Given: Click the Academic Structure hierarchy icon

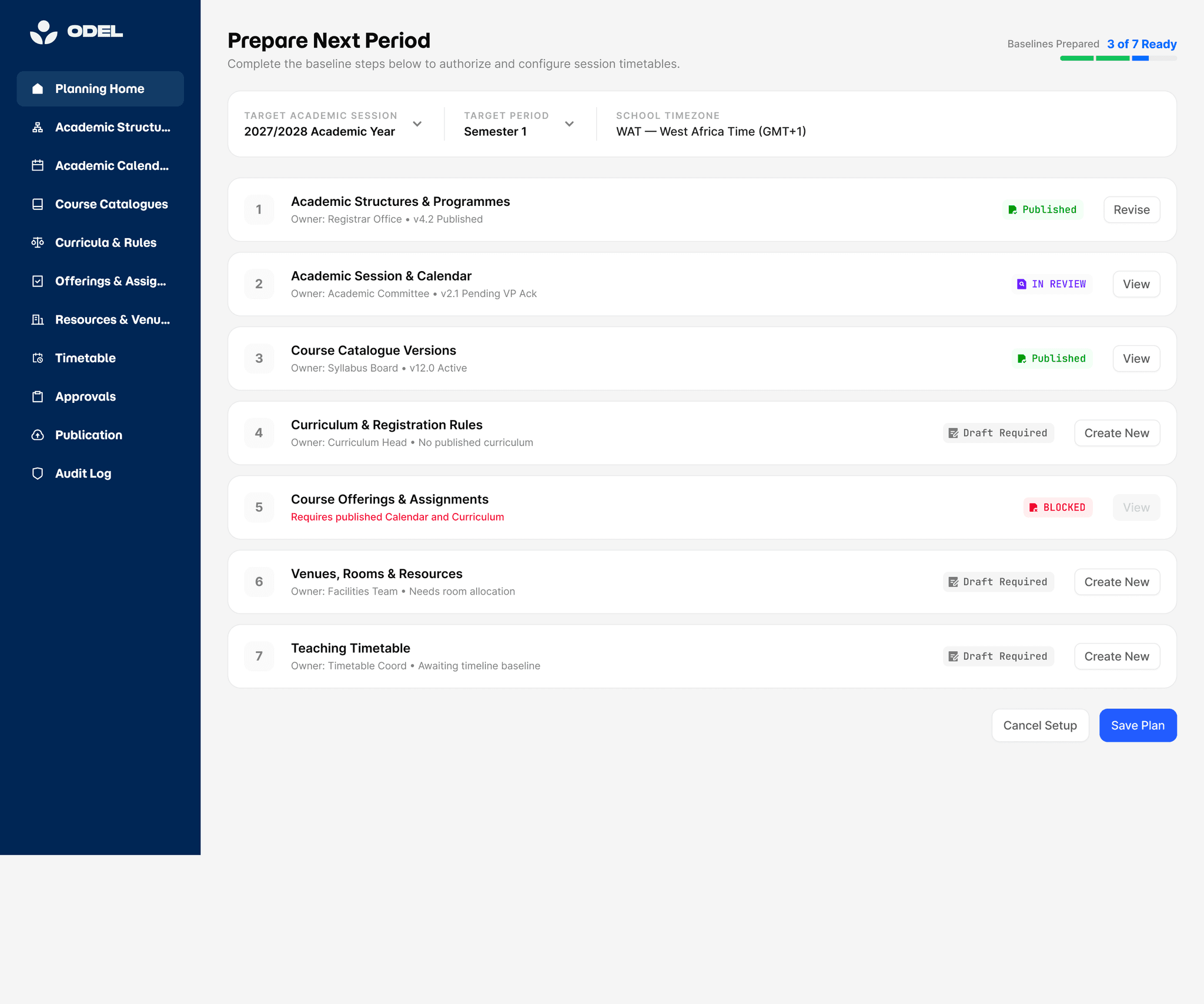Looking at the screenshot, I should click(x=38, y=127).
